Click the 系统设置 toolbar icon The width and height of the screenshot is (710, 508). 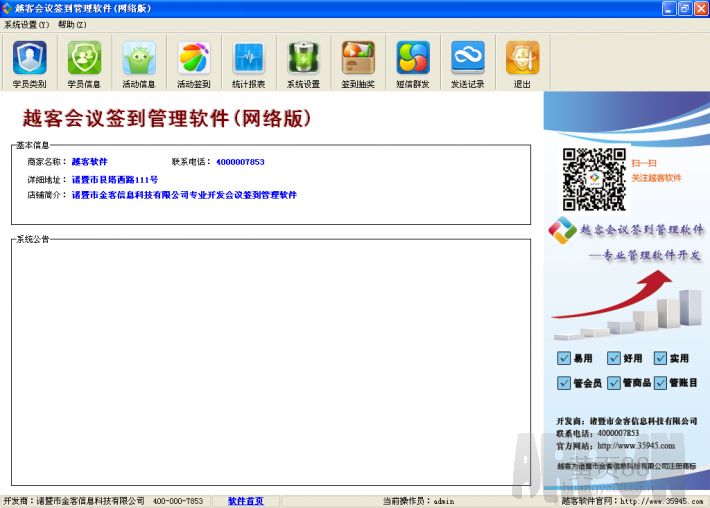(303, 58)
